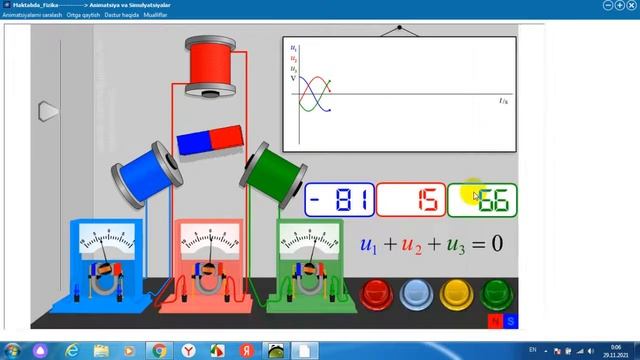Click the u1 + u2 + u3 = 0 formula
Image resolution: width=640 pixels, height=360 pixels.
(432, 244)
